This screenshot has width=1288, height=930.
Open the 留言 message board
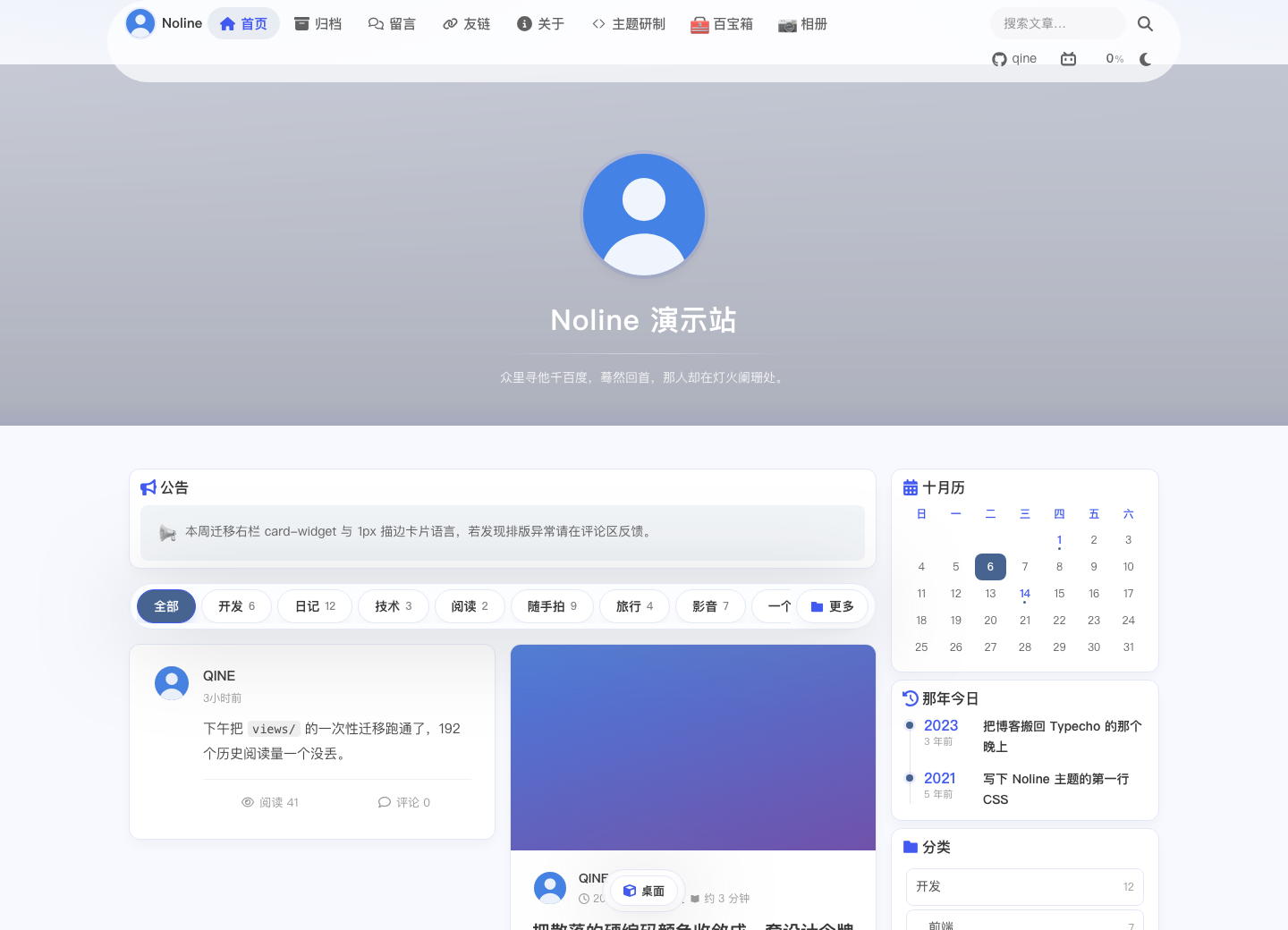[392, 23]
